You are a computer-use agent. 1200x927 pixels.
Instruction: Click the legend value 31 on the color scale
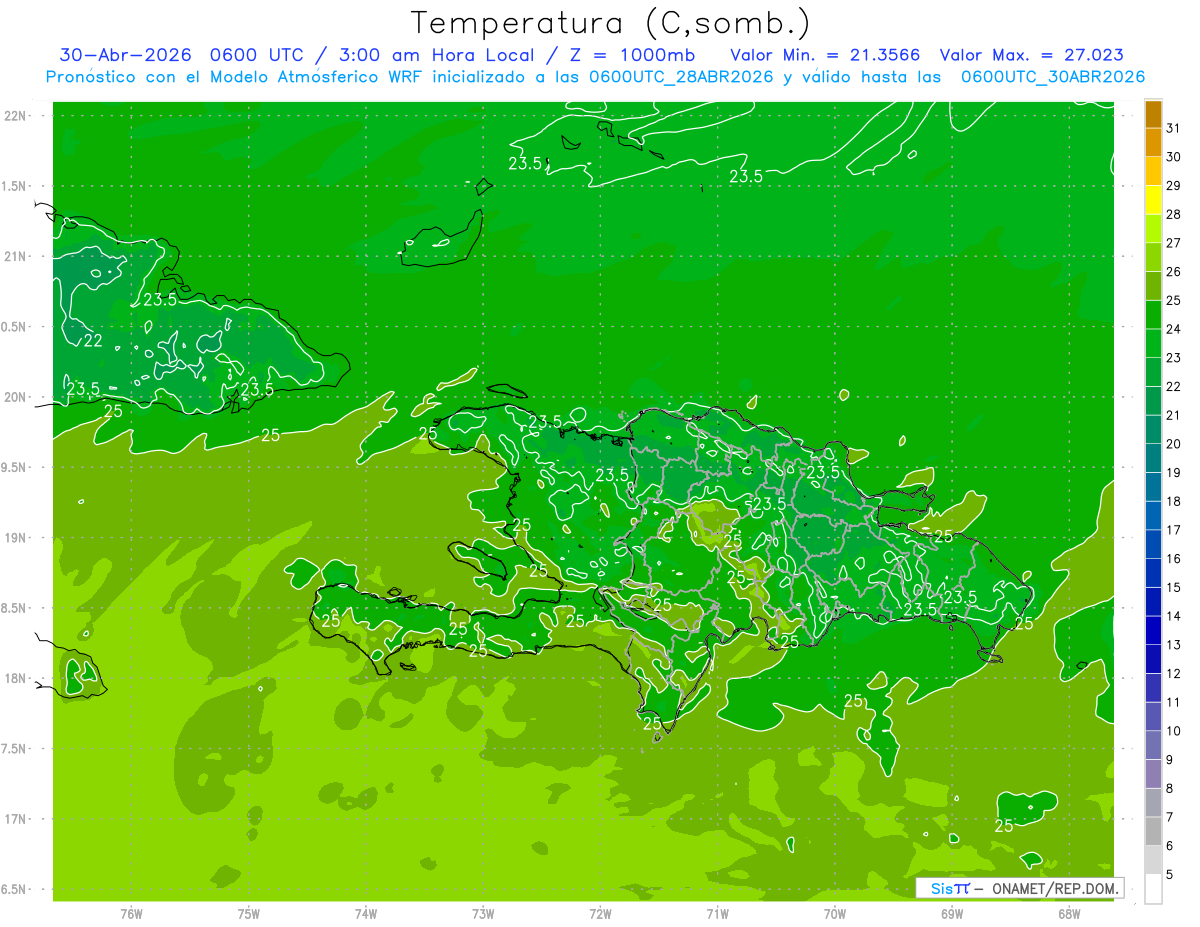tap(1174, 128)
